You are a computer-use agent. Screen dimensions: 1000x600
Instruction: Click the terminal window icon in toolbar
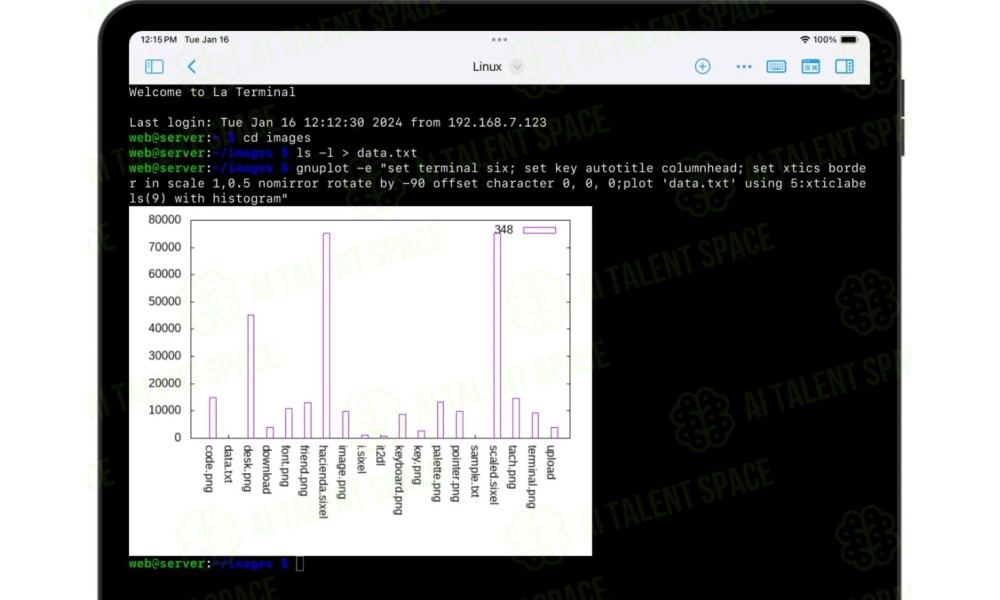tap(811, 66)
